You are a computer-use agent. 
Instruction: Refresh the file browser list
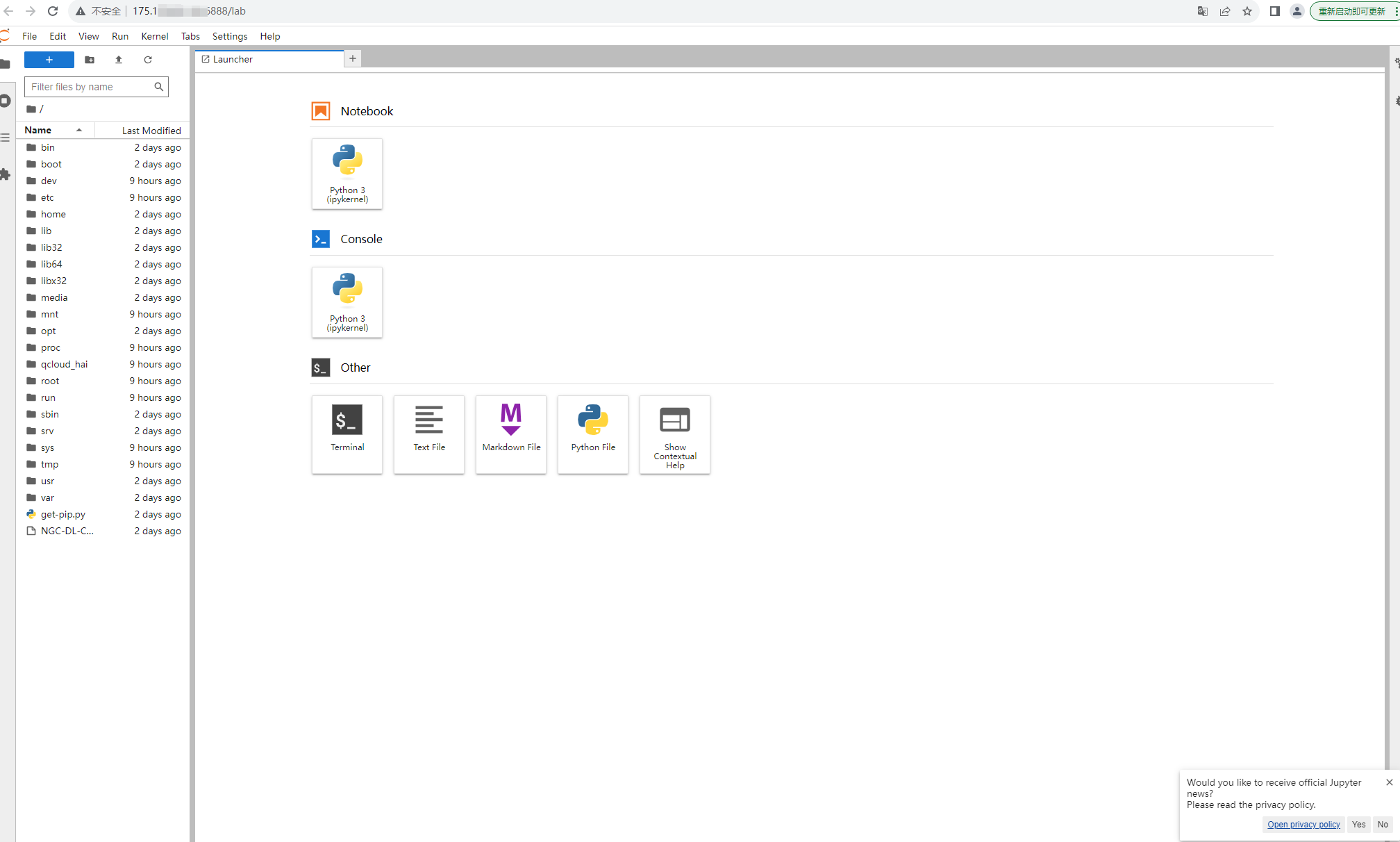click(x=148, y=60)
